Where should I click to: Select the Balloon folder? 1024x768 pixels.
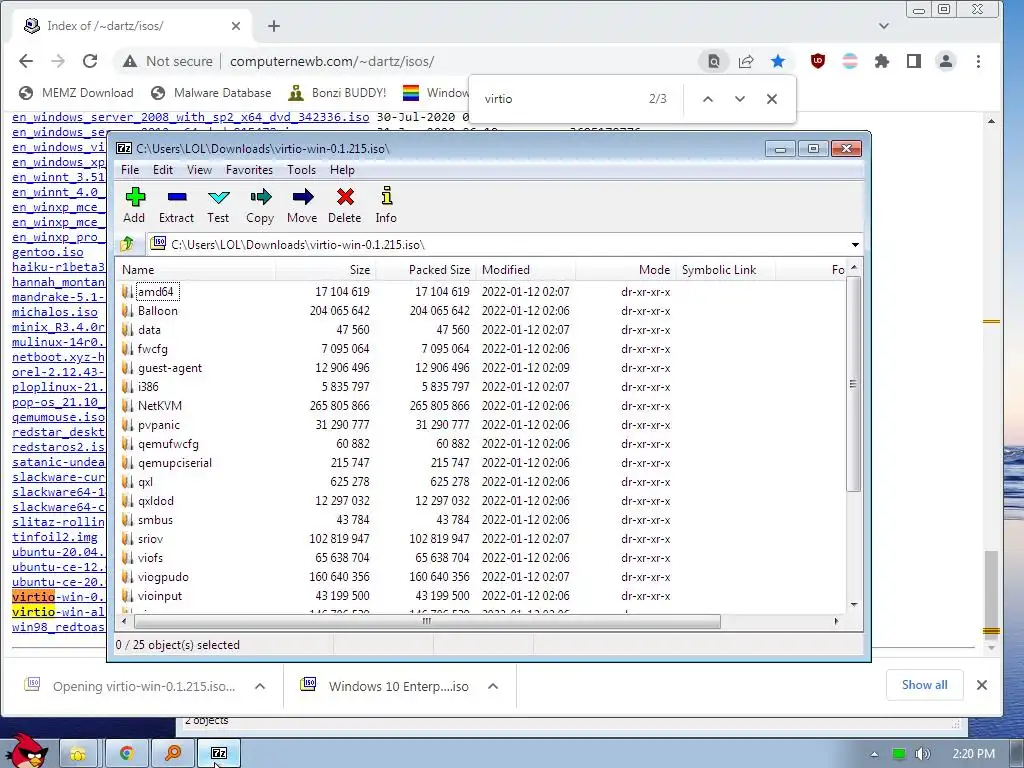coord(157,311)
